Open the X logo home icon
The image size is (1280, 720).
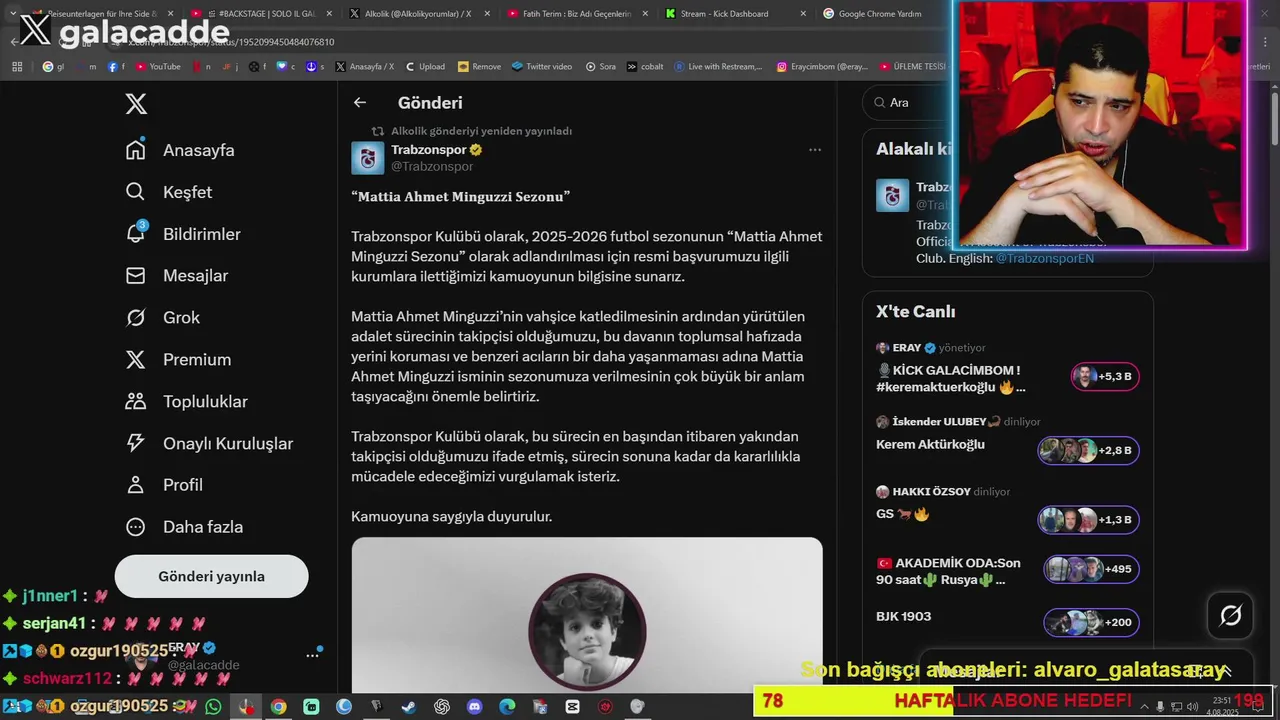[136, 104]
